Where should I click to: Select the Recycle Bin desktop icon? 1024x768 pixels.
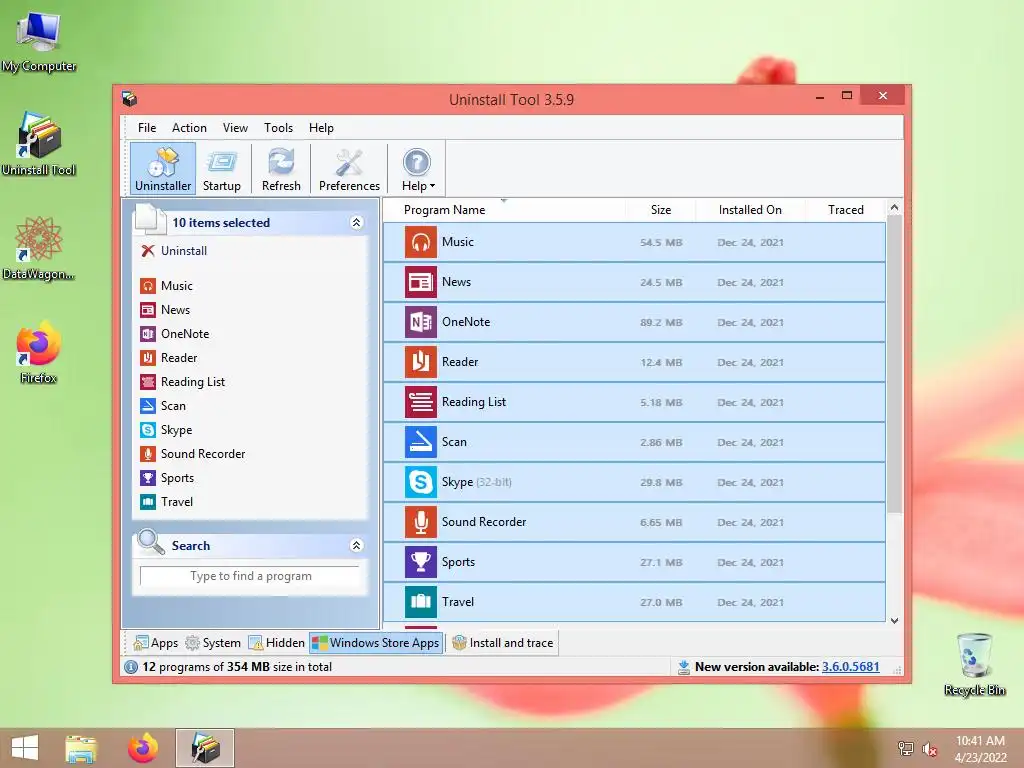pyautogui.click(x=974, y=664)
